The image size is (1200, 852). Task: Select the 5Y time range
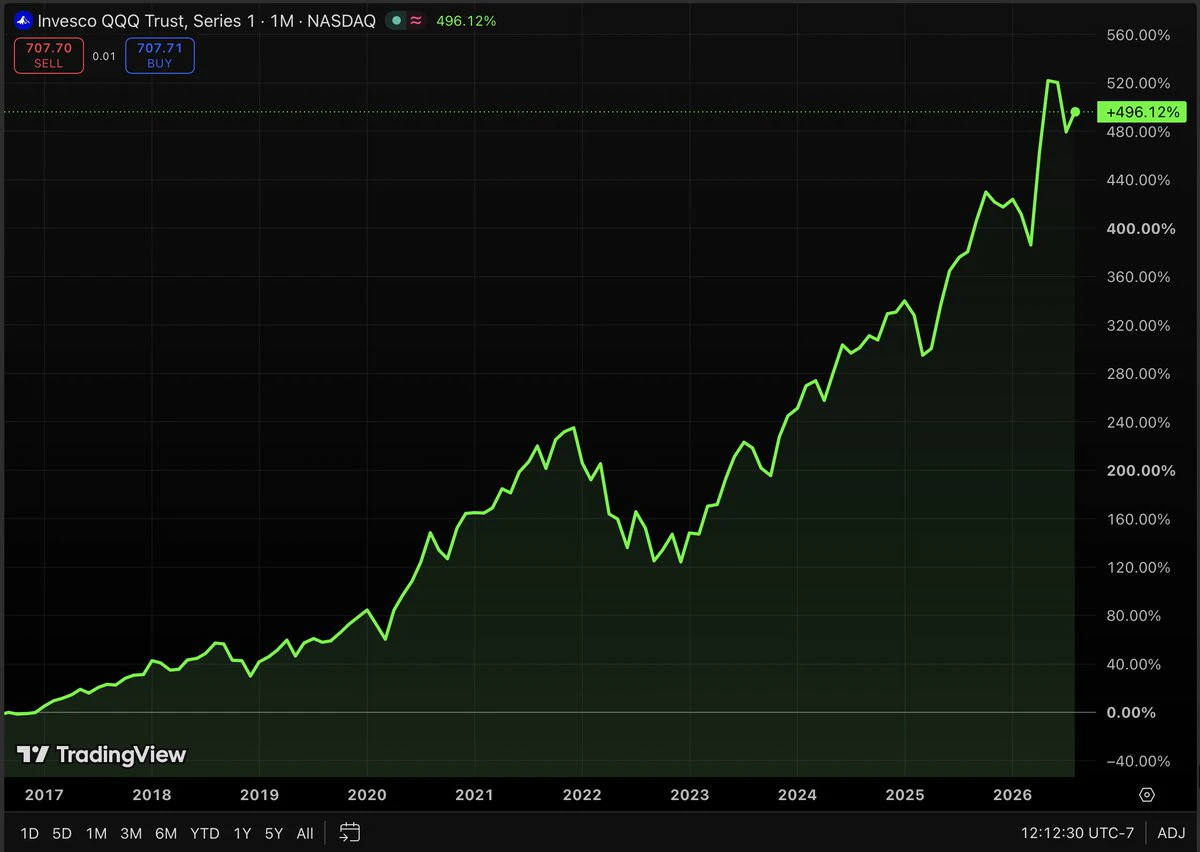(274, 833)
